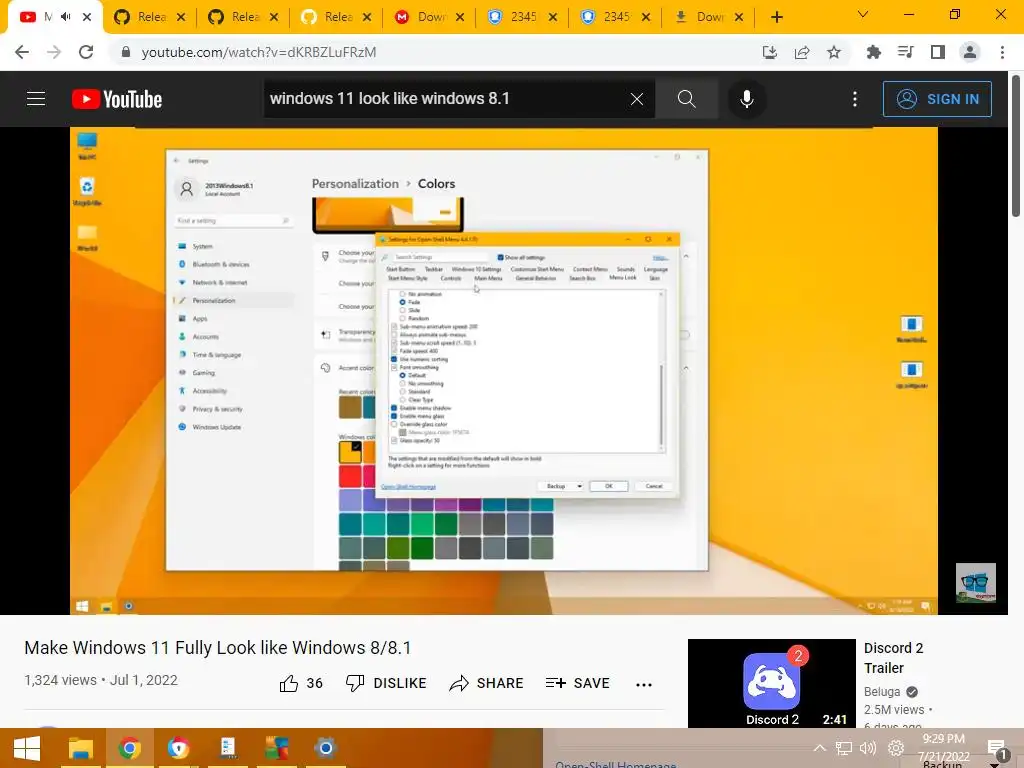Open the YouTube guide hamburger menu
Screen dimensions: 1024x768
(36, 99)
